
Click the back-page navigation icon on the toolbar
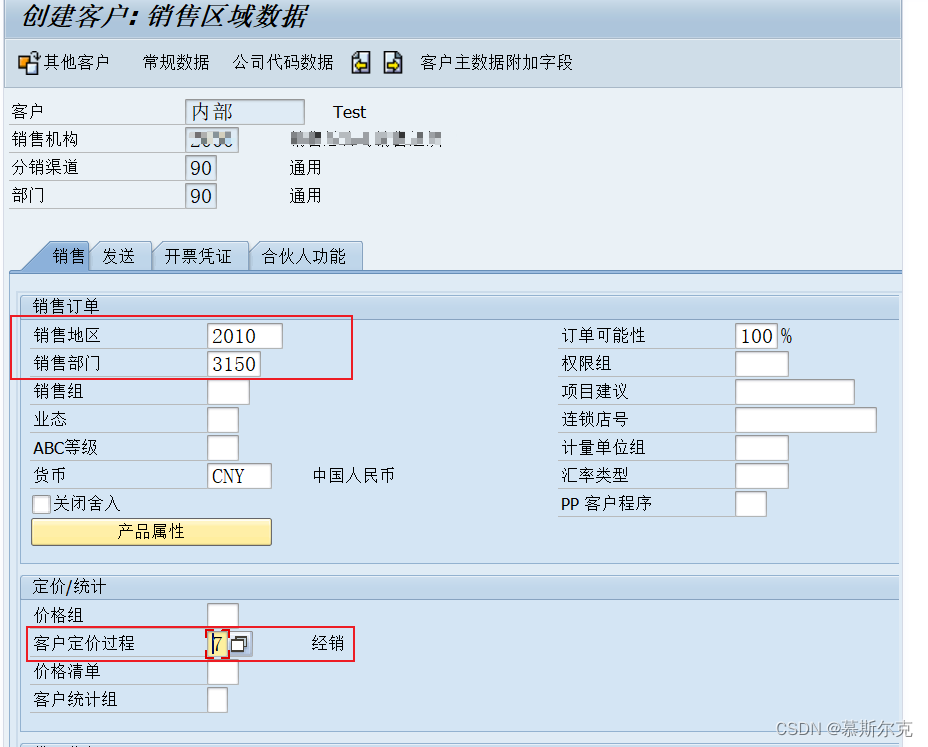click(x=360, y=60)
